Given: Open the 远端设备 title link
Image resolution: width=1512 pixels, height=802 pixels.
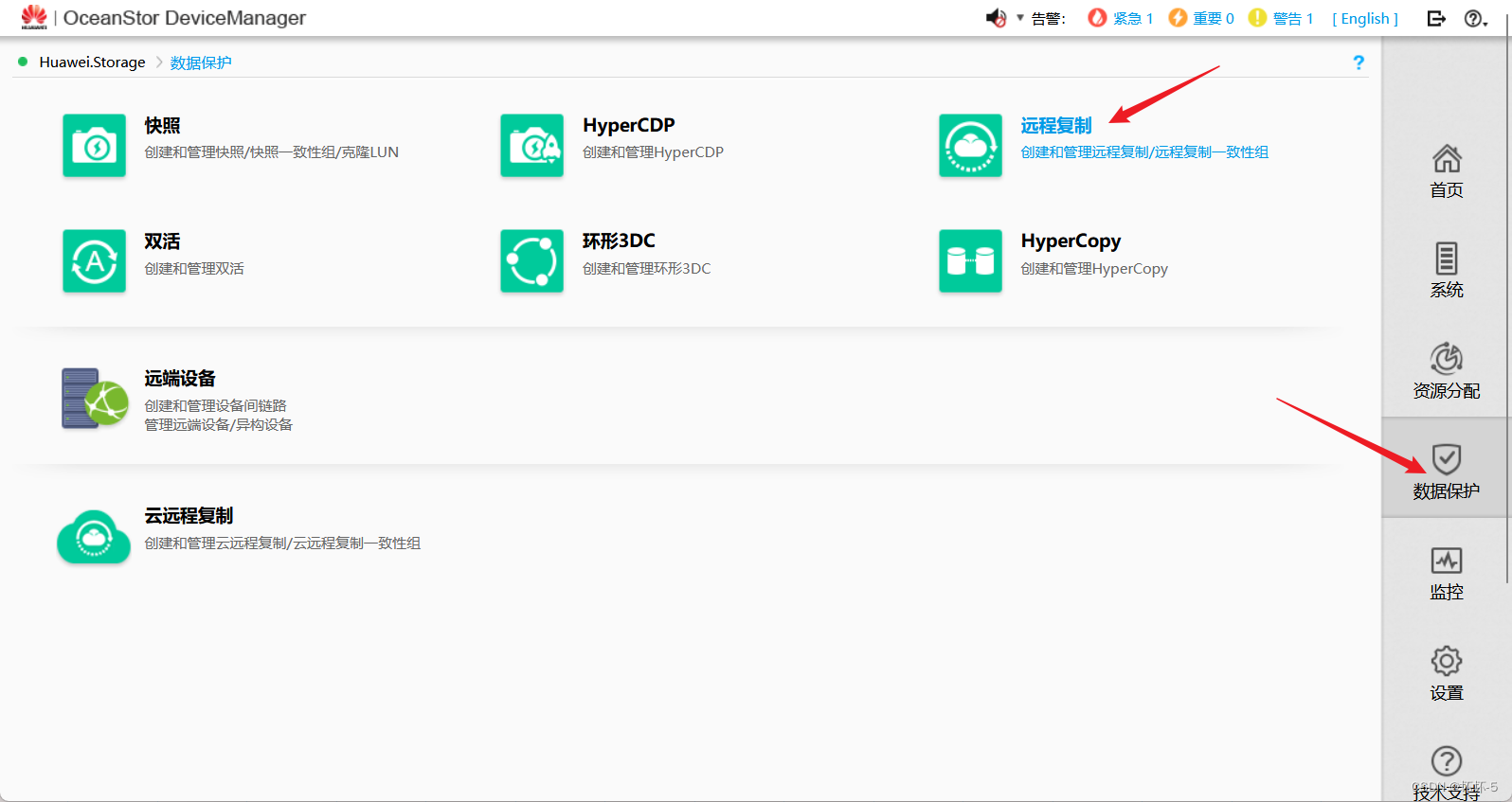Looking at the screenshot, I should point(180,379).
